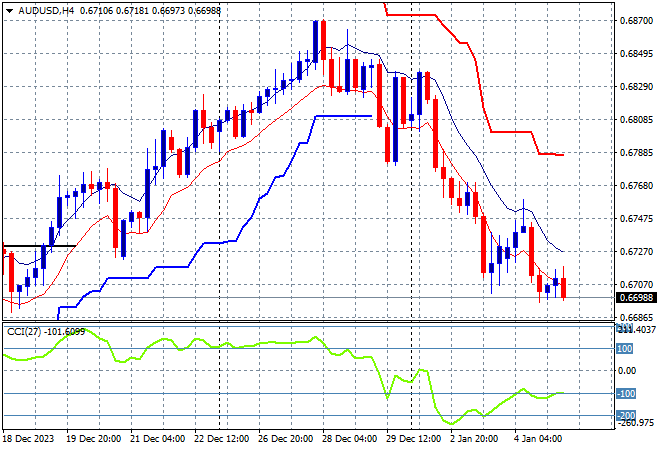The width and height of the screenshot is (660, 450).
Task: Click the CCI -200 level marker
Action: click(x=626, y=415)
